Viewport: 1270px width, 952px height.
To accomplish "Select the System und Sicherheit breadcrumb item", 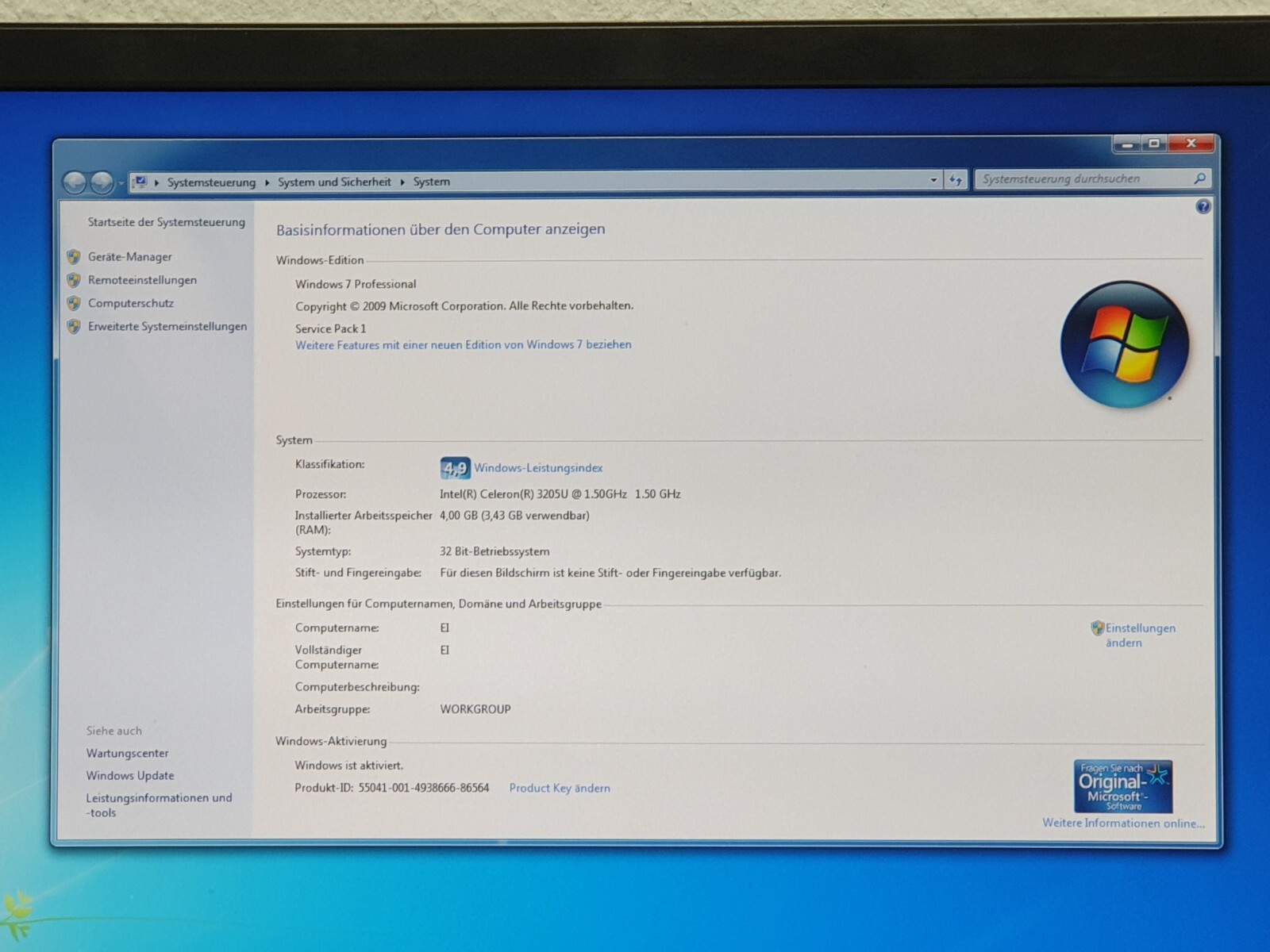I will point(334,182).
